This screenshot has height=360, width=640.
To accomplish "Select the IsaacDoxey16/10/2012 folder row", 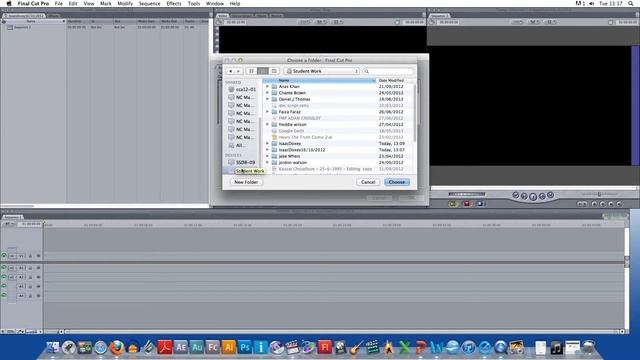I will [339, 150].
